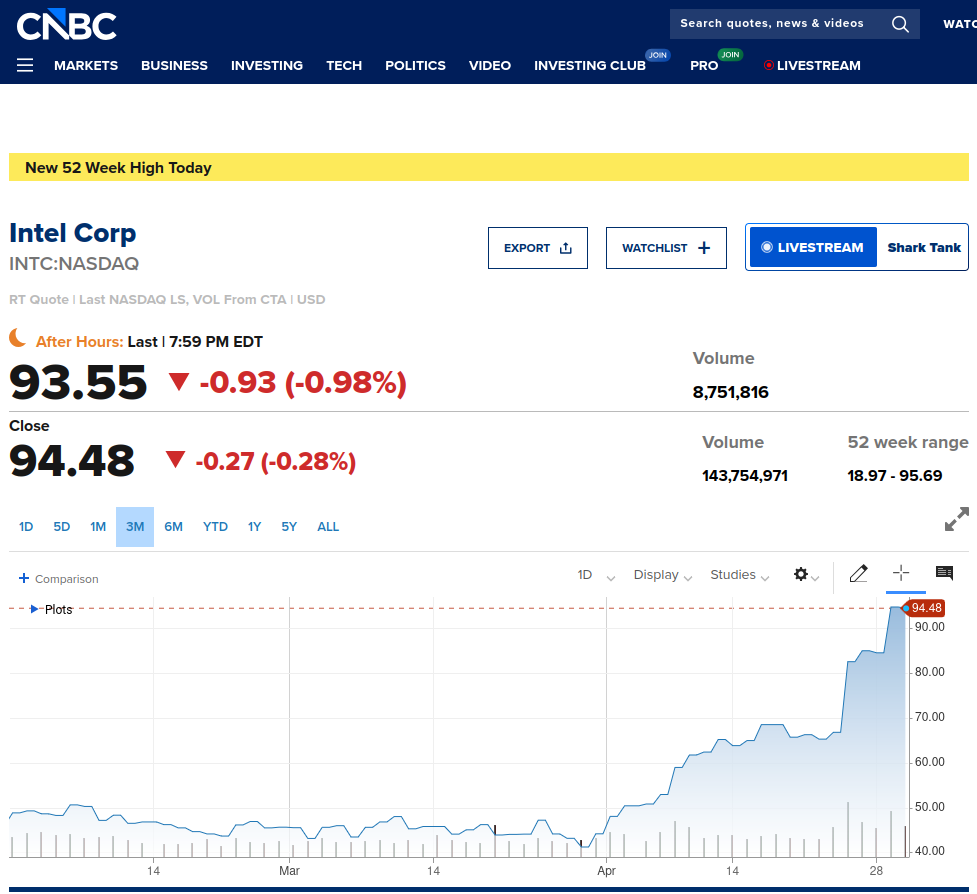The image size is (977, 894).
Task: Open the chart comments icon
Action: click(945, 573)
